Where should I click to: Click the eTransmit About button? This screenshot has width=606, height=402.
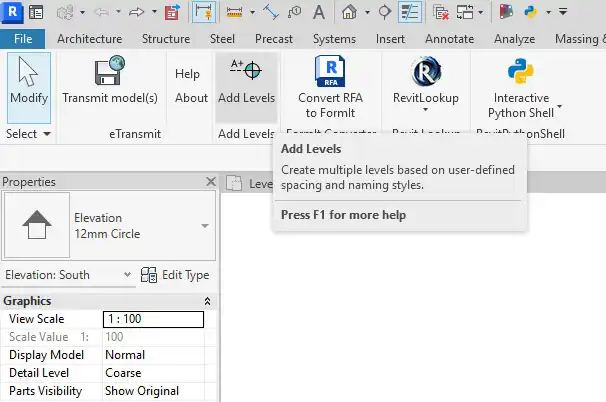(191, 98)
